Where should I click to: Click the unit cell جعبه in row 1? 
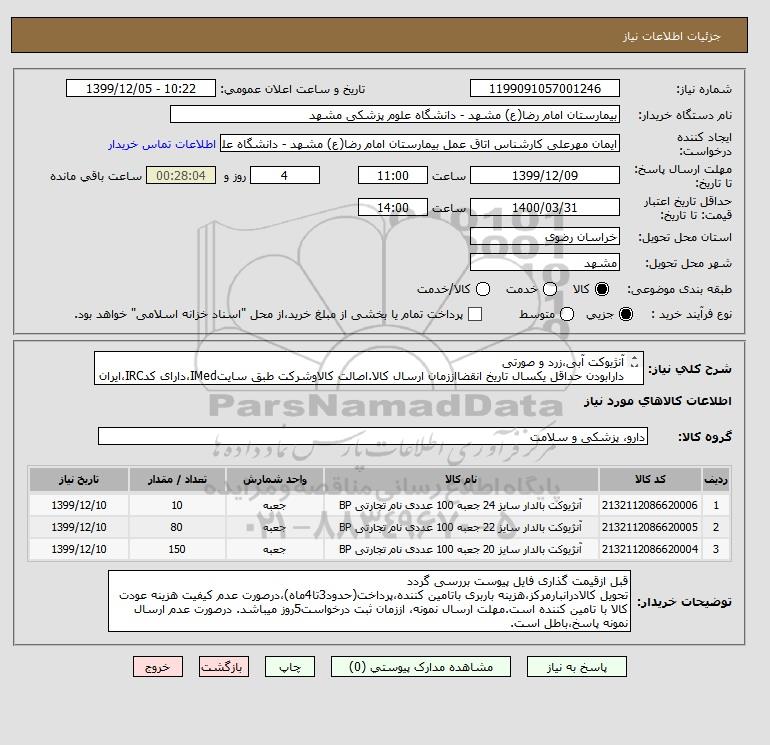point(275,505)
